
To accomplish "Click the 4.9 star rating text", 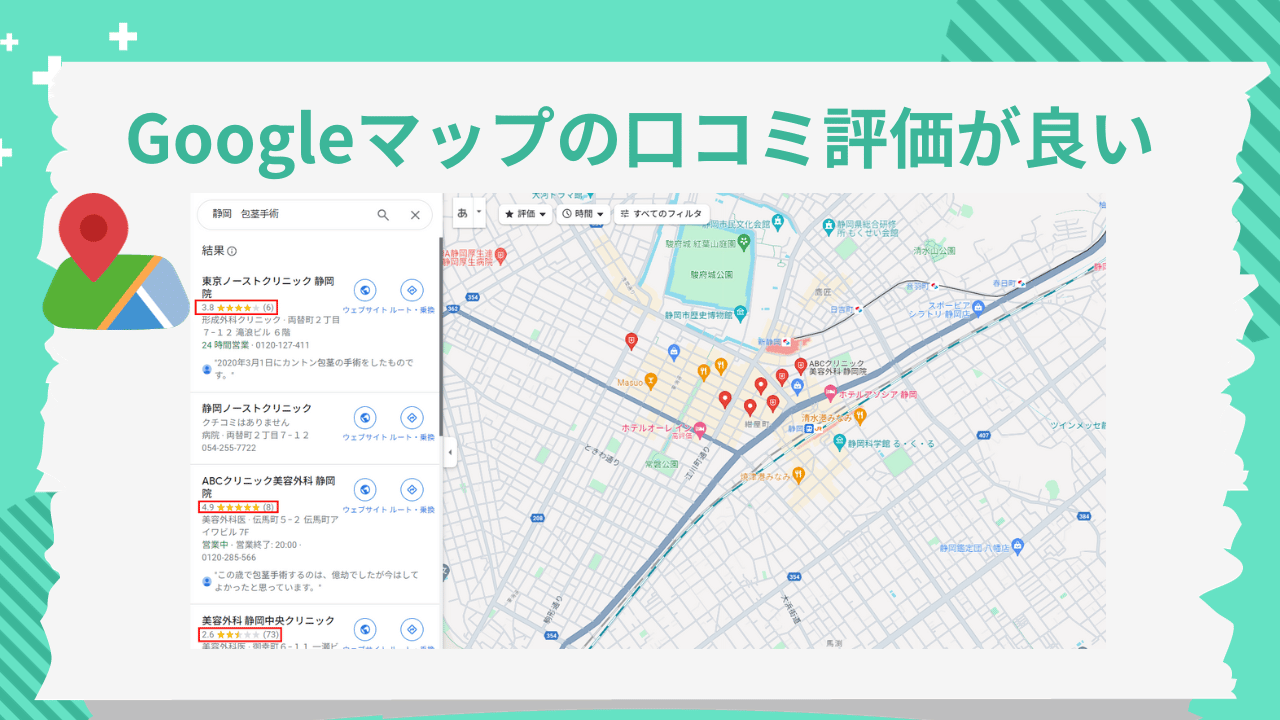I will 238,507.
